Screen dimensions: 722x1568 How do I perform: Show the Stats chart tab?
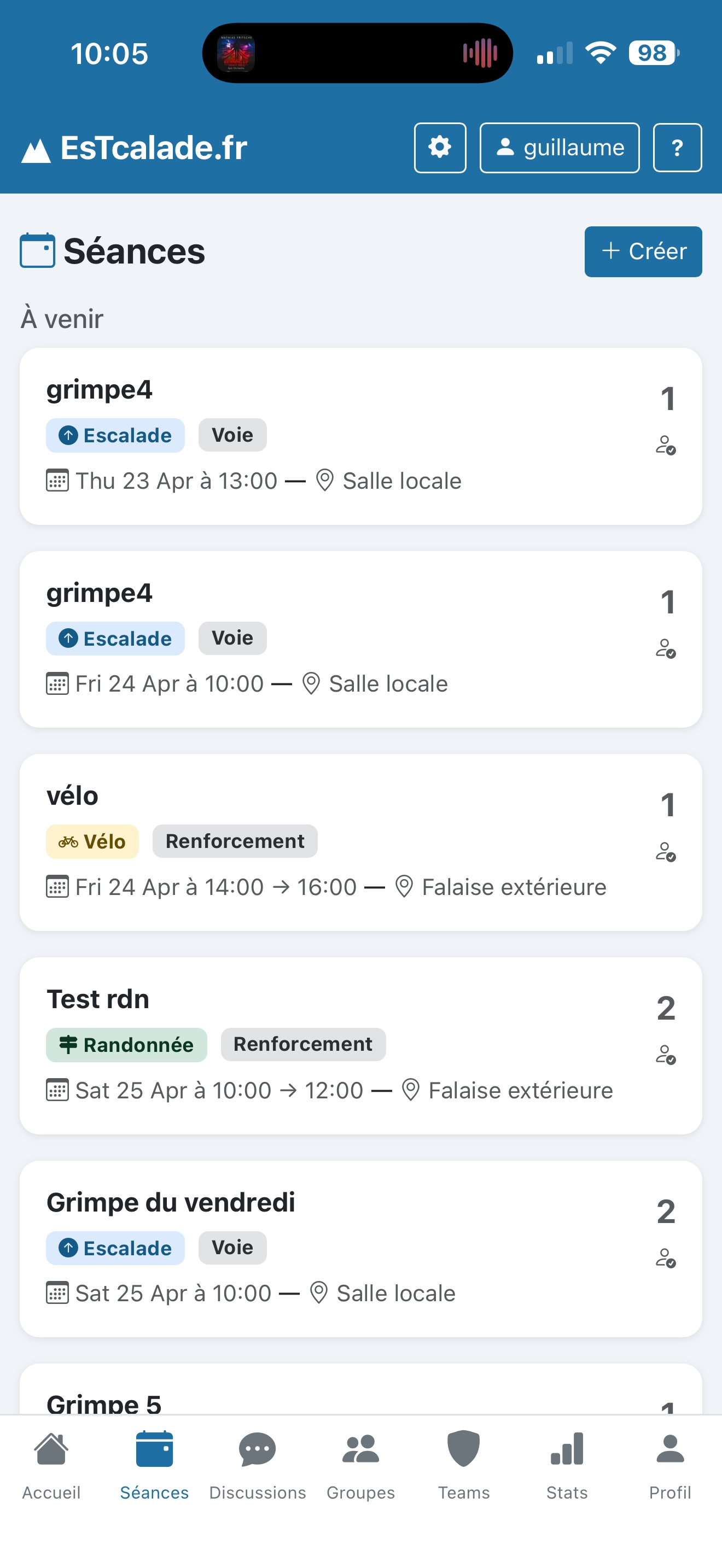tap(567, 1465)
